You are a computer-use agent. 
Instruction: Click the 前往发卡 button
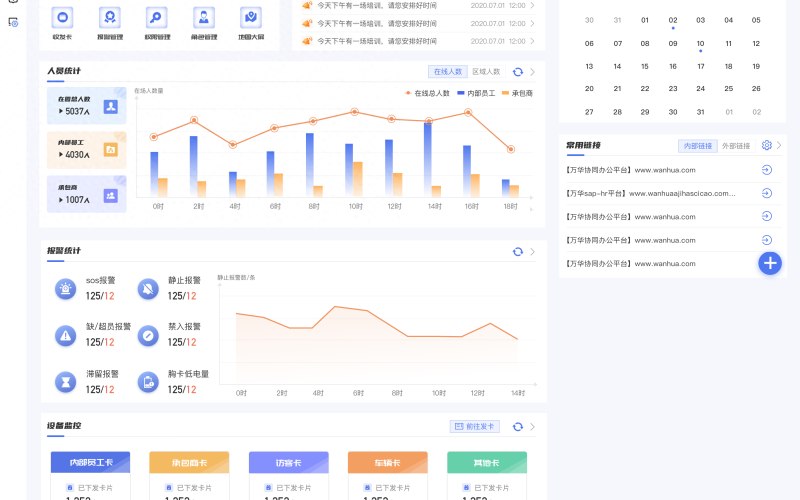pyautogui.click(x=474, y=427)
